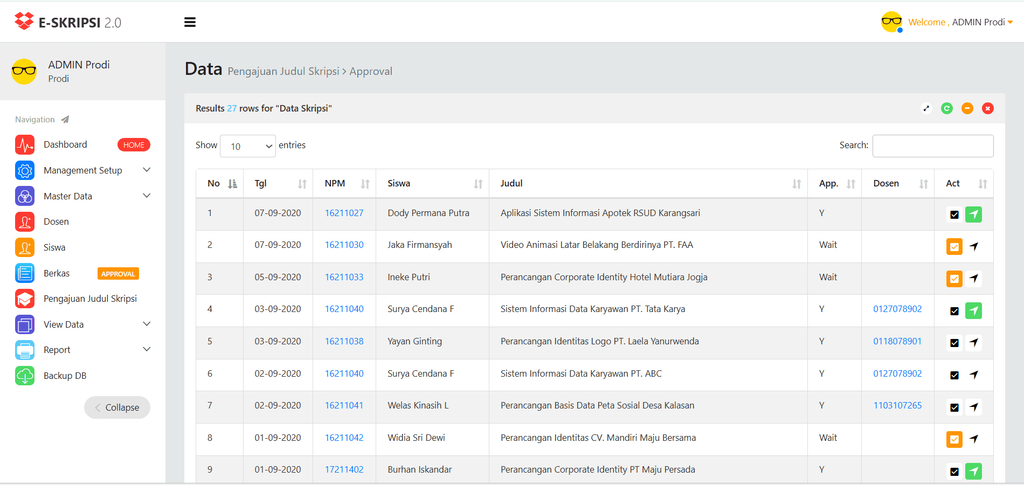Toggle the hamburger sidebar menu icon
The image size is (1024, 485).
point(190,22)
